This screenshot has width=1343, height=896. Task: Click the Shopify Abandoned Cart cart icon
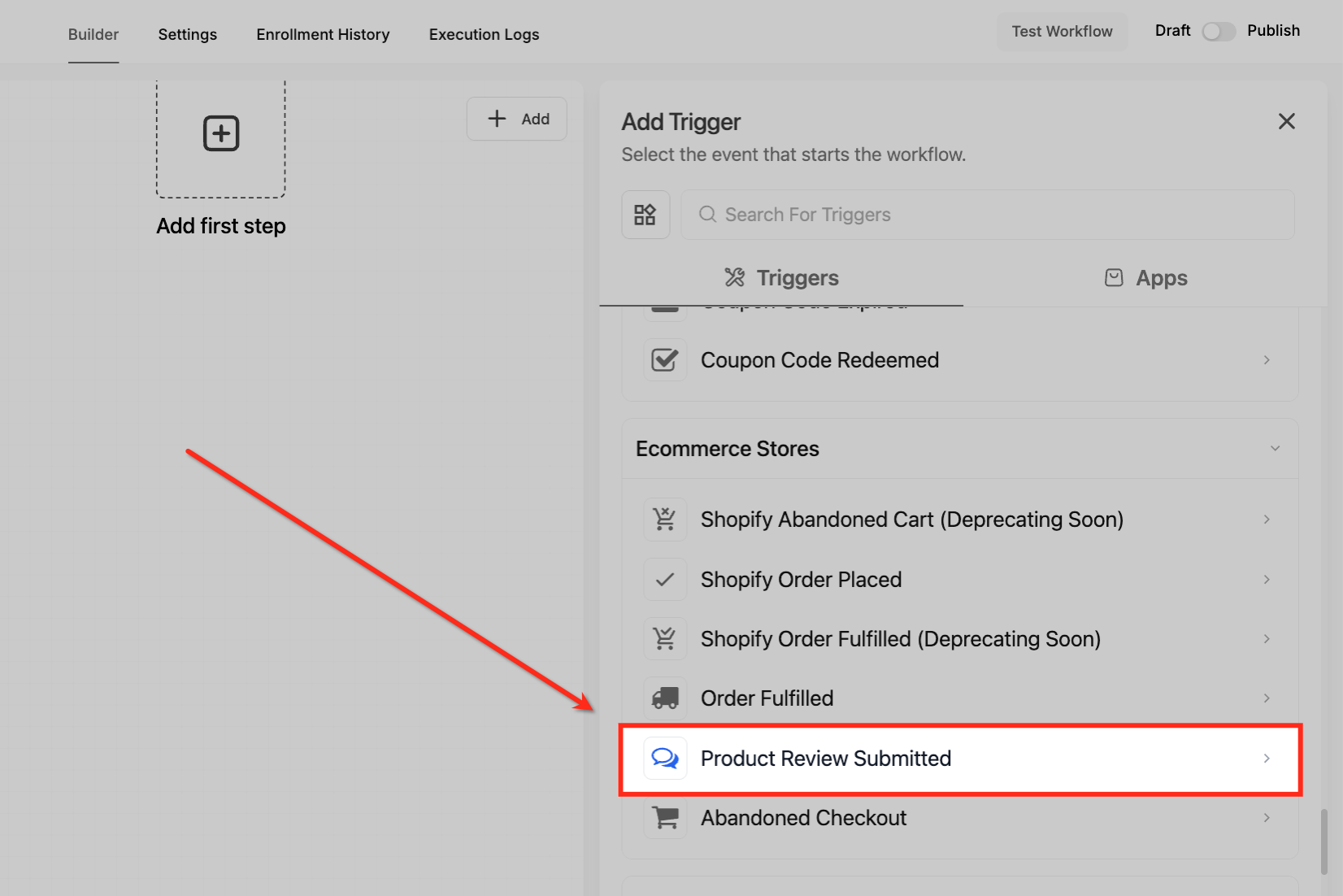coord(665,520)
